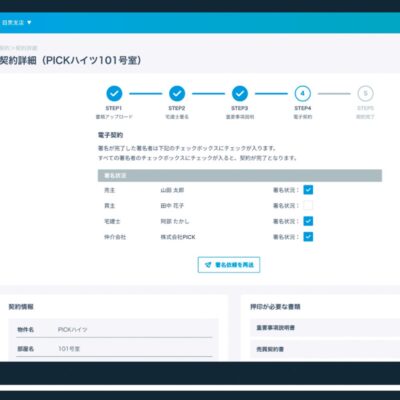Click the 部屋名 field showing 101号室
The image size is (400, 400).
coord(114,349)
